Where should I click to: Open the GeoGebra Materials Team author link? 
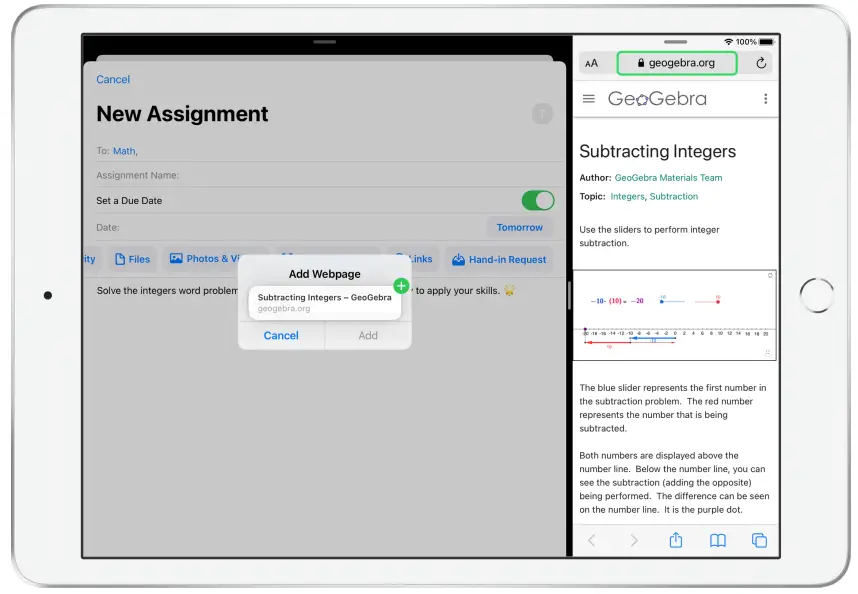coord(666,177)
